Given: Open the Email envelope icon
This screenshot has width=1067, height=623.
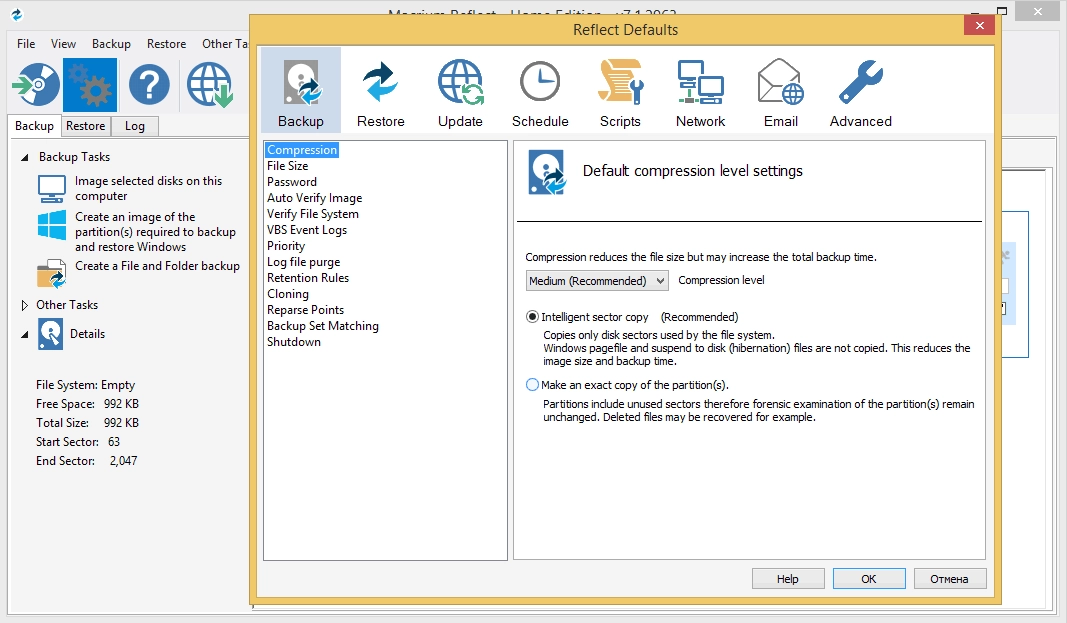Looking at the screenshot, I should pyautogui.click(x=781, y=82).
